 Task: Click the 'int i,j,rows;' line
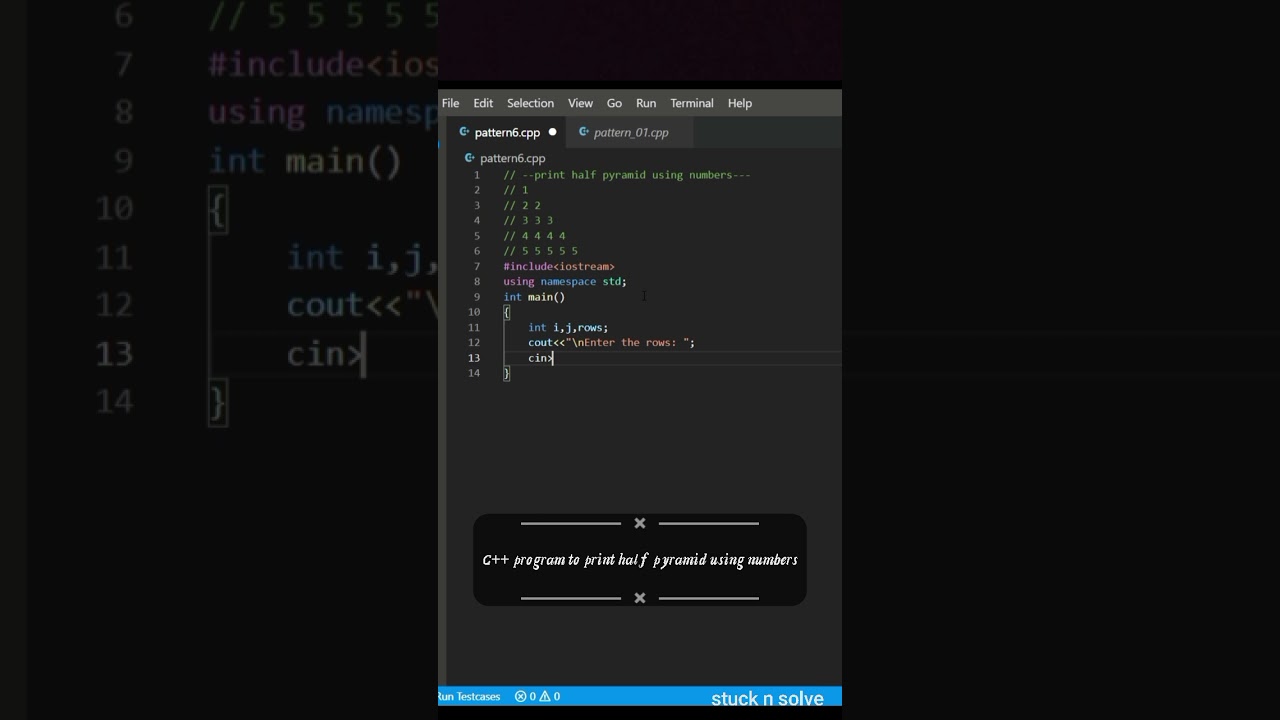click(x=568, y=327)
